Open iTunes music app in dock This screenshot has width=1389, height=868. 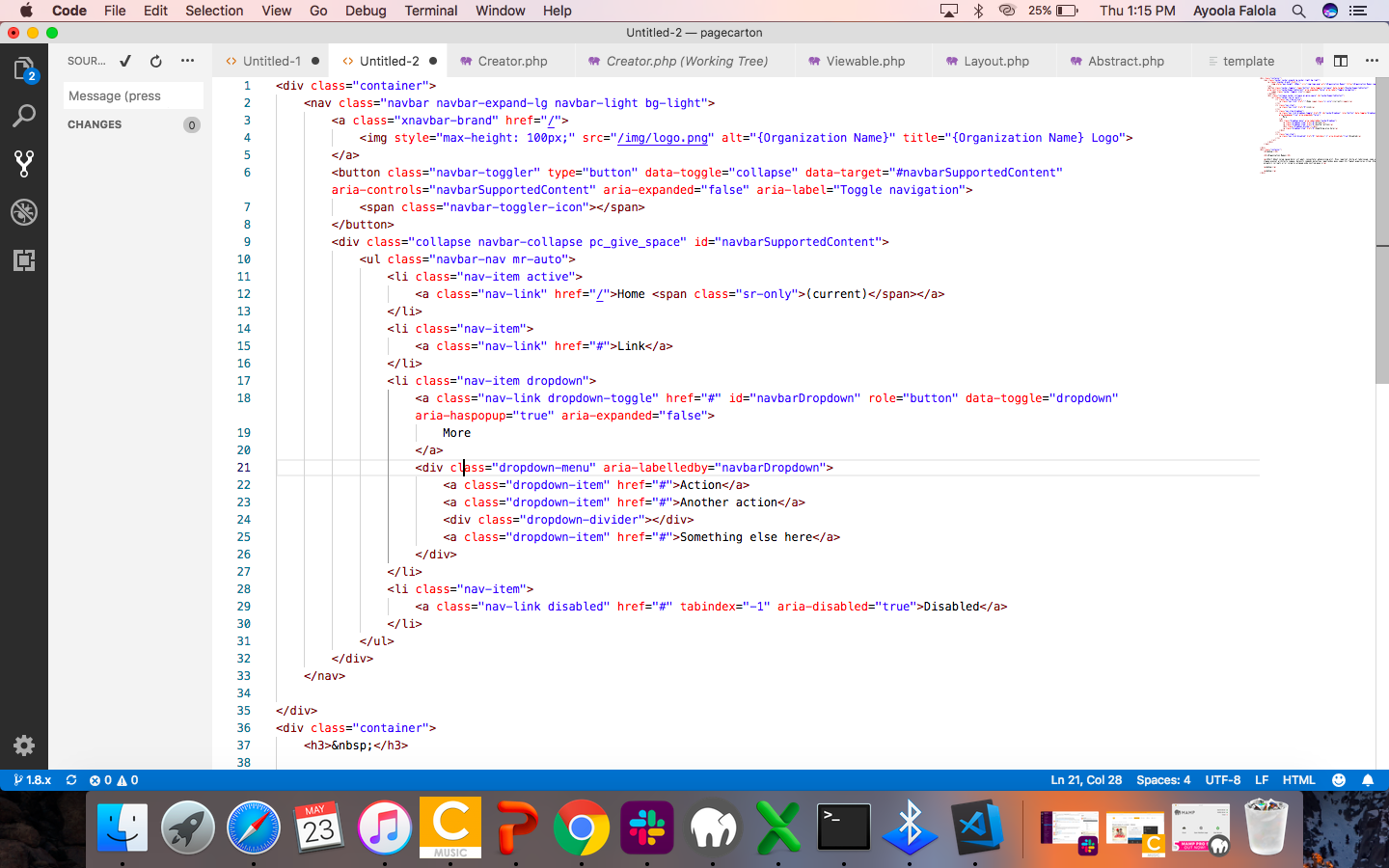(385, 827)
